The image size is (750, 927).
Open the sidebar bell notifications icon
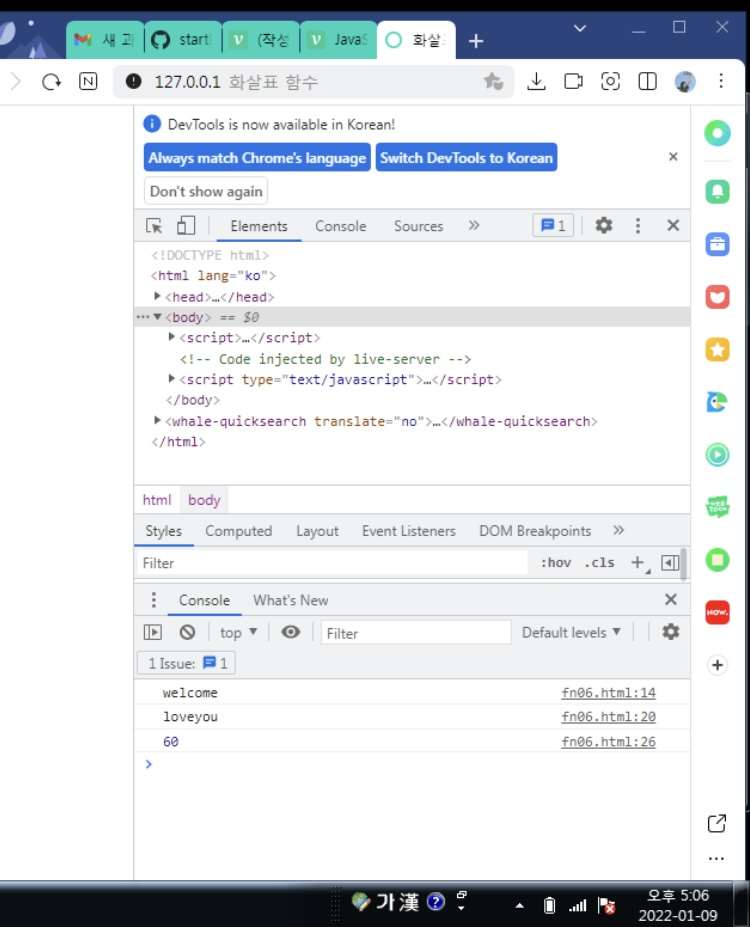[717, 192]
